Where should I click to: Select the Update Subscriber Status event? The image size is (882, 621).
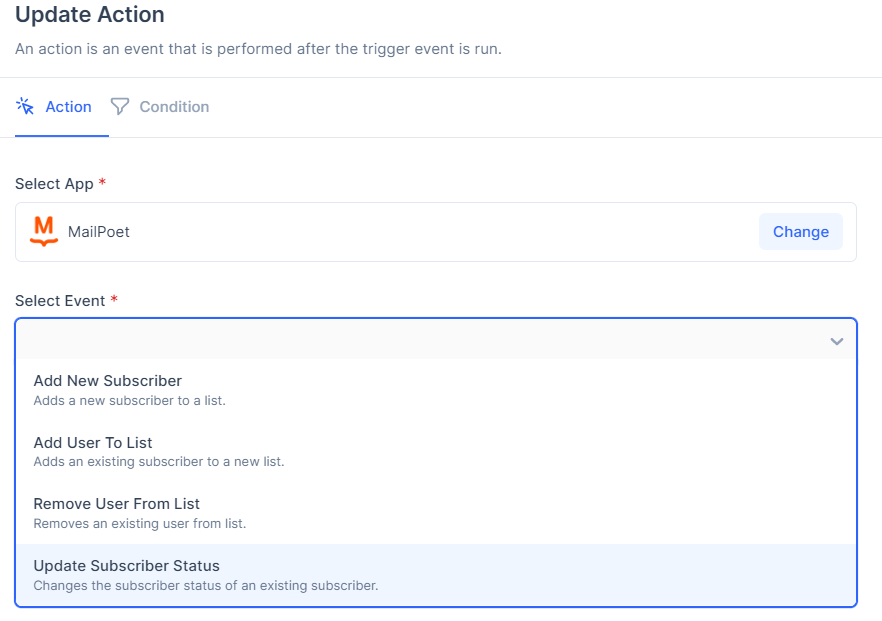(x=127, y=566)
